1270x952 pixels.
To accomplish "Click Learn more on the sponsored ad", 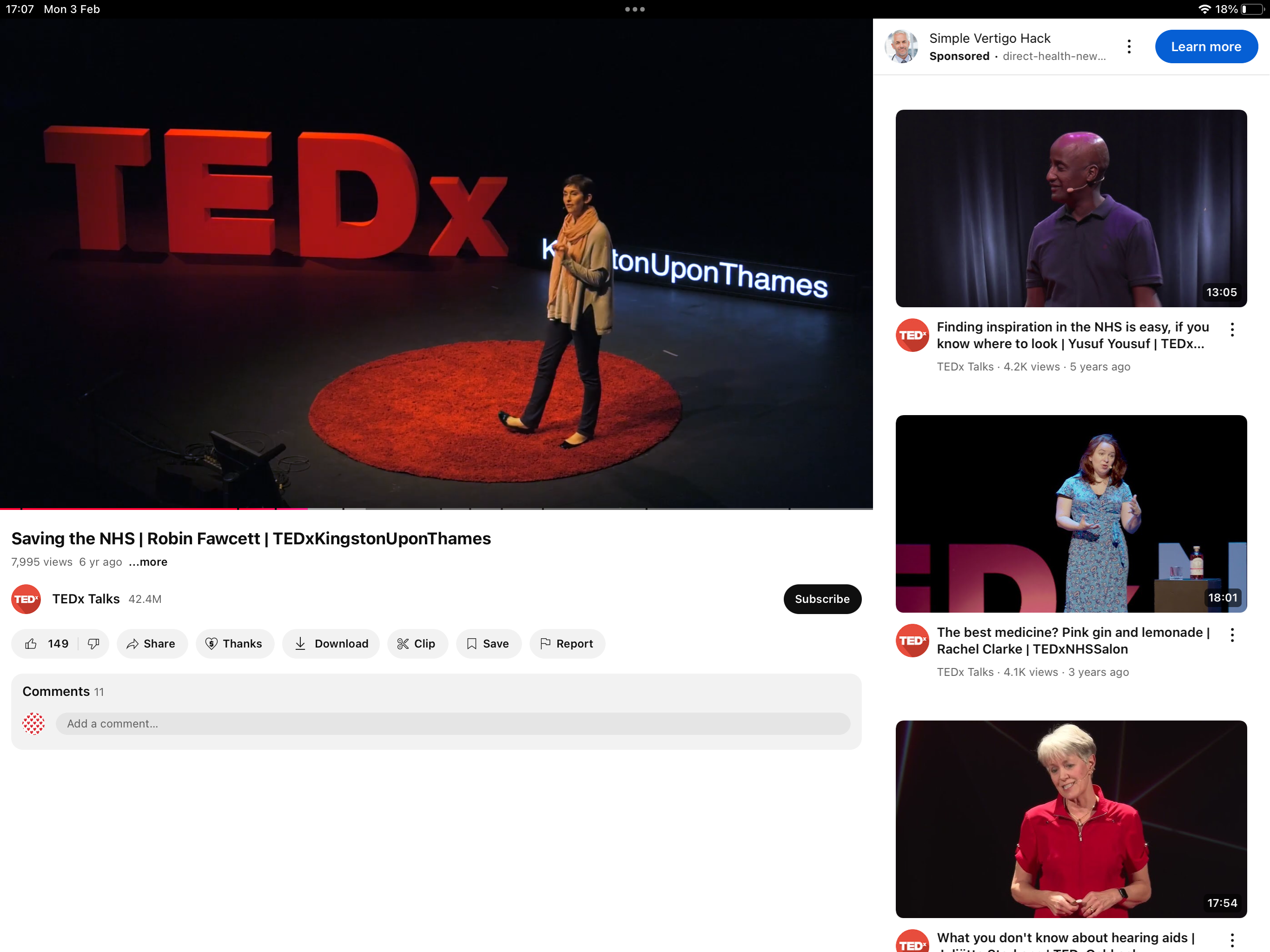I will tap(1206, 46).
